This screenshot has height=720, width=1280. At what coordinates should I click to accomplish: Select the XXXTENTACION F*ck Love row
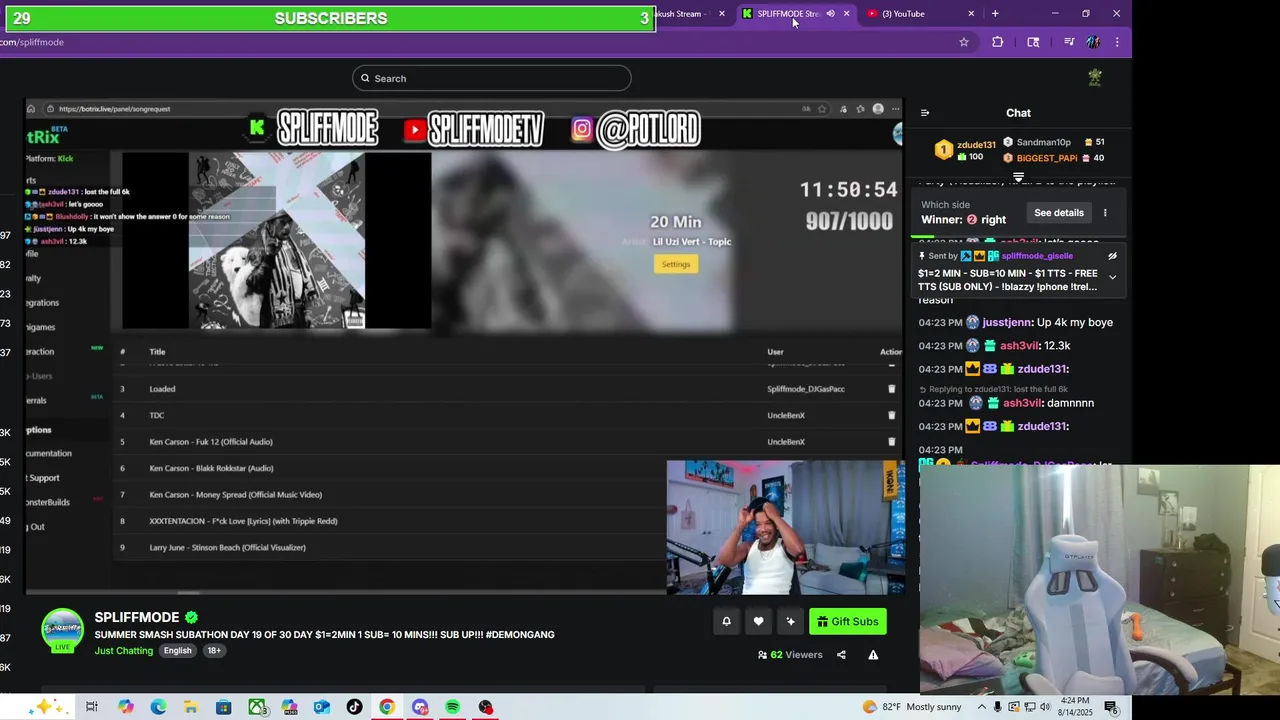(243, 521)
